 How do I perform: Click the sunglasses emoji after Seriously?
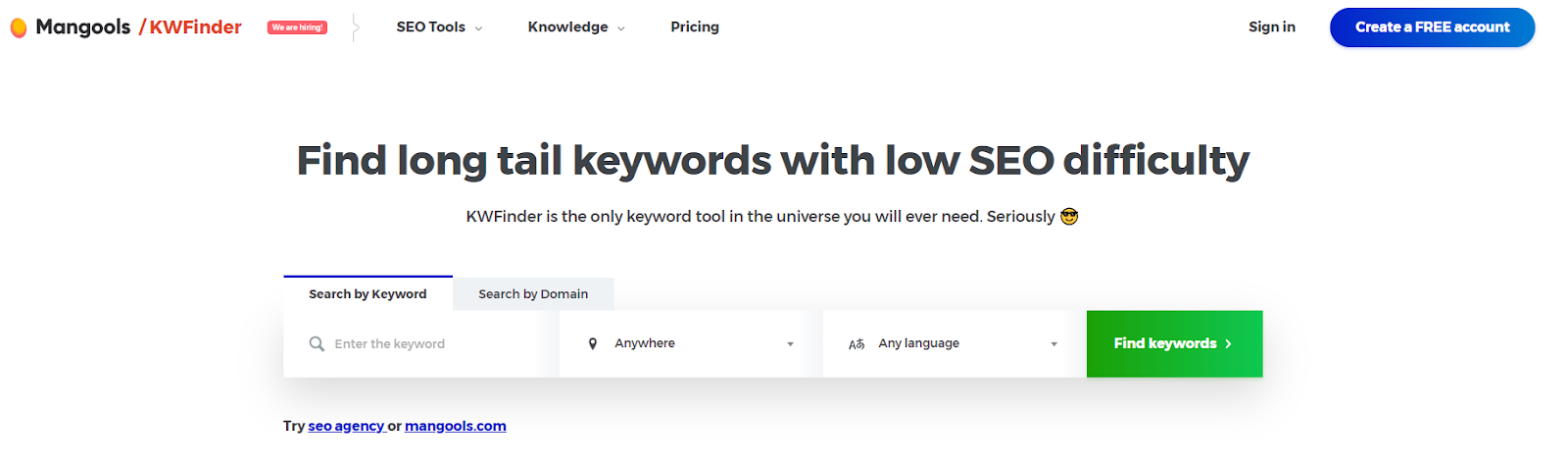click(x=1069, y=217)
